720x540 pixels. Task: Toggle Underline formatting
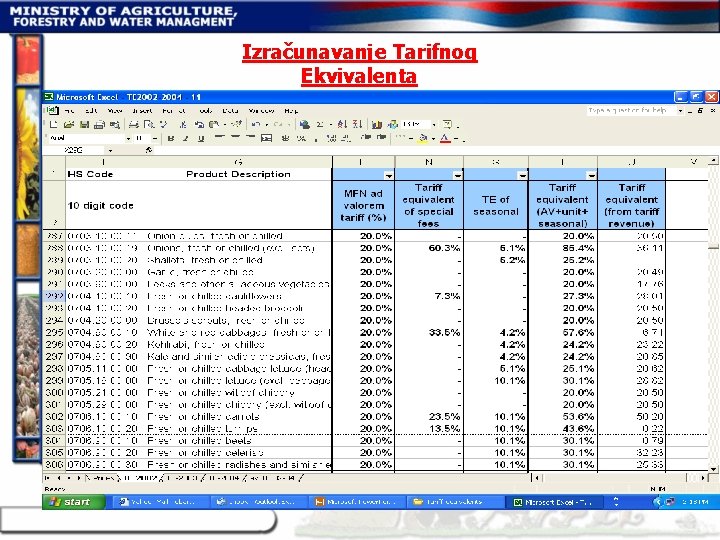pyautogui.click(x=201, y=138)
